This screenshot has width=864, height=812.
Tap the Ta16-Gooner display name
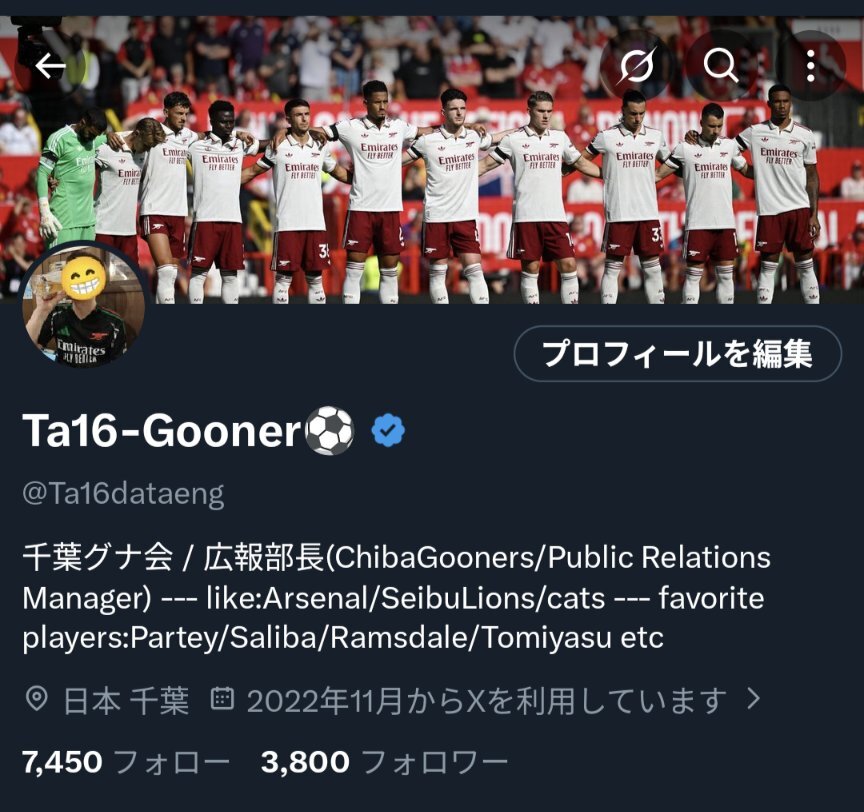161,431
